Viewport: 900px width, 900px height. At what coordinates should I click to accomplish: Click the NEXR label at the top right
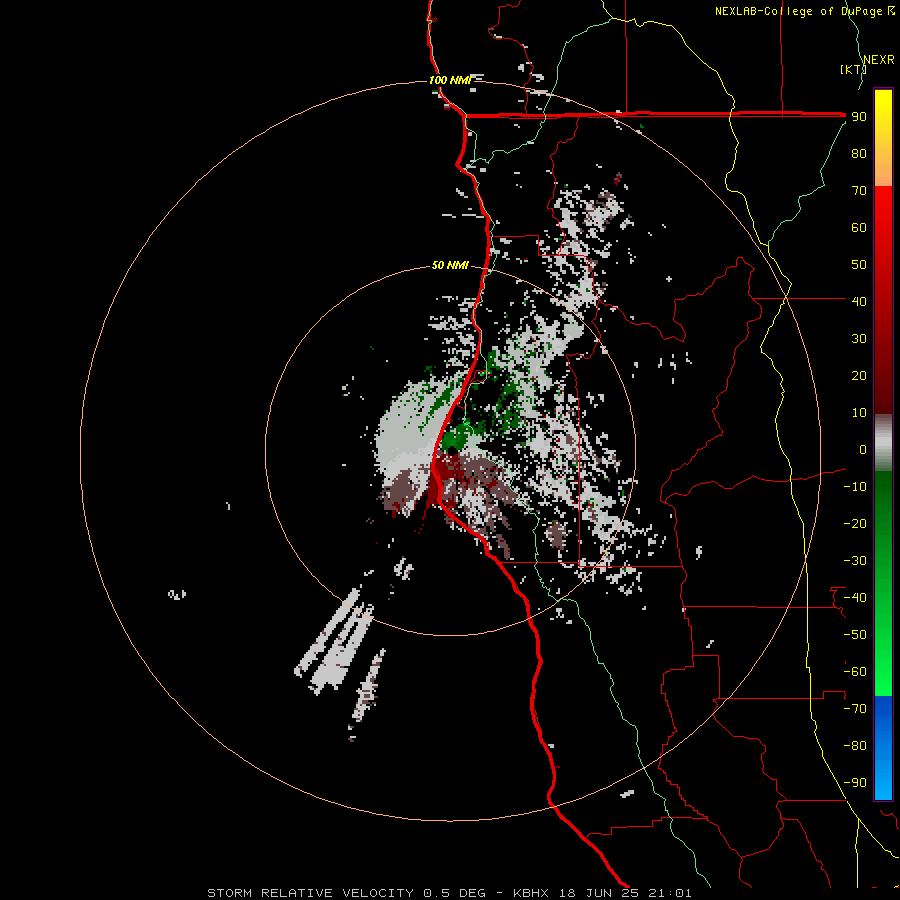pyautogui.click(x=878, y=60)
